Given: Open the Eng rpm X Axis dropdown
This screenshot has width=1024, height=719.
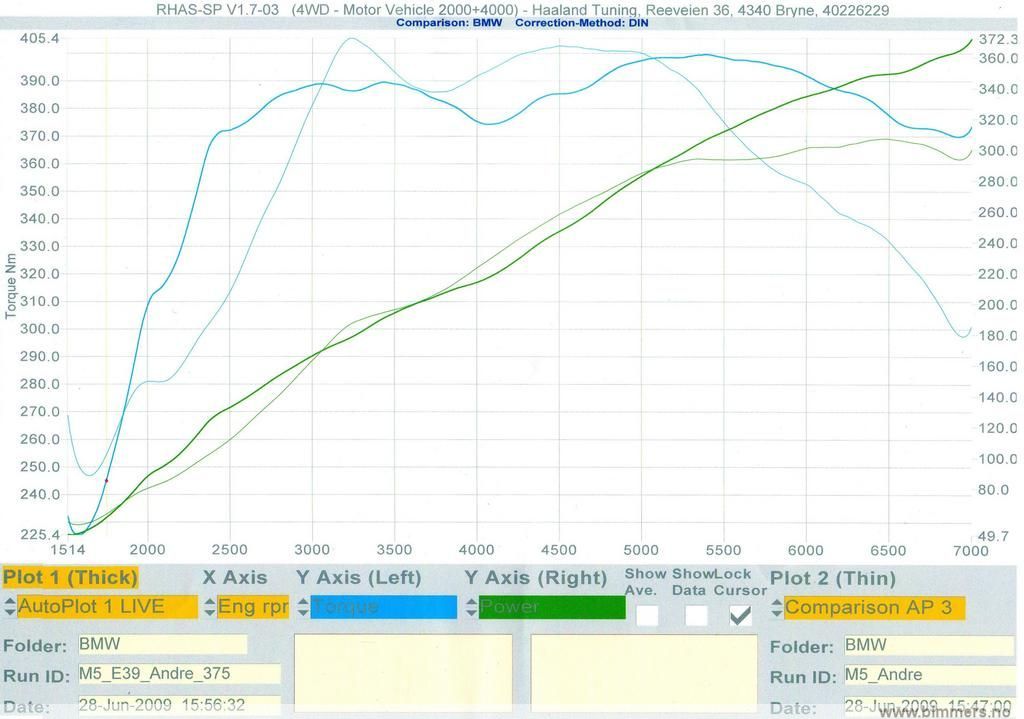Looking at the screenshot, I should [x=253, y=607].
